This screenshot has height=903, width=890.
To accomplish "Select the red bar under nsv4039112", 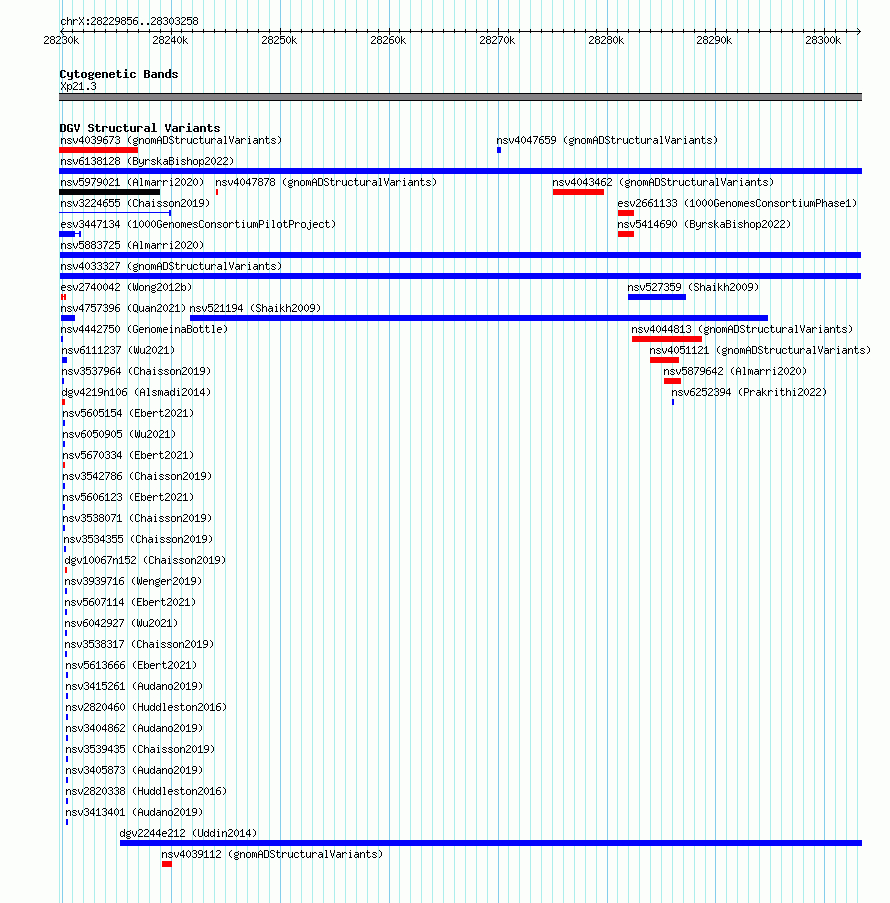I will pyautogui.click(x=166, y=864).
